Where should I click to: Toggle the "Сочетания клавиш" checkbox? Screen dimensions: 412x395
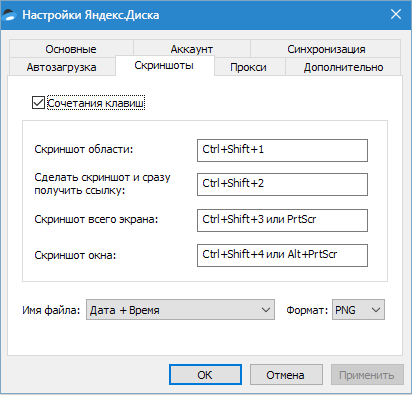point(38,103)
